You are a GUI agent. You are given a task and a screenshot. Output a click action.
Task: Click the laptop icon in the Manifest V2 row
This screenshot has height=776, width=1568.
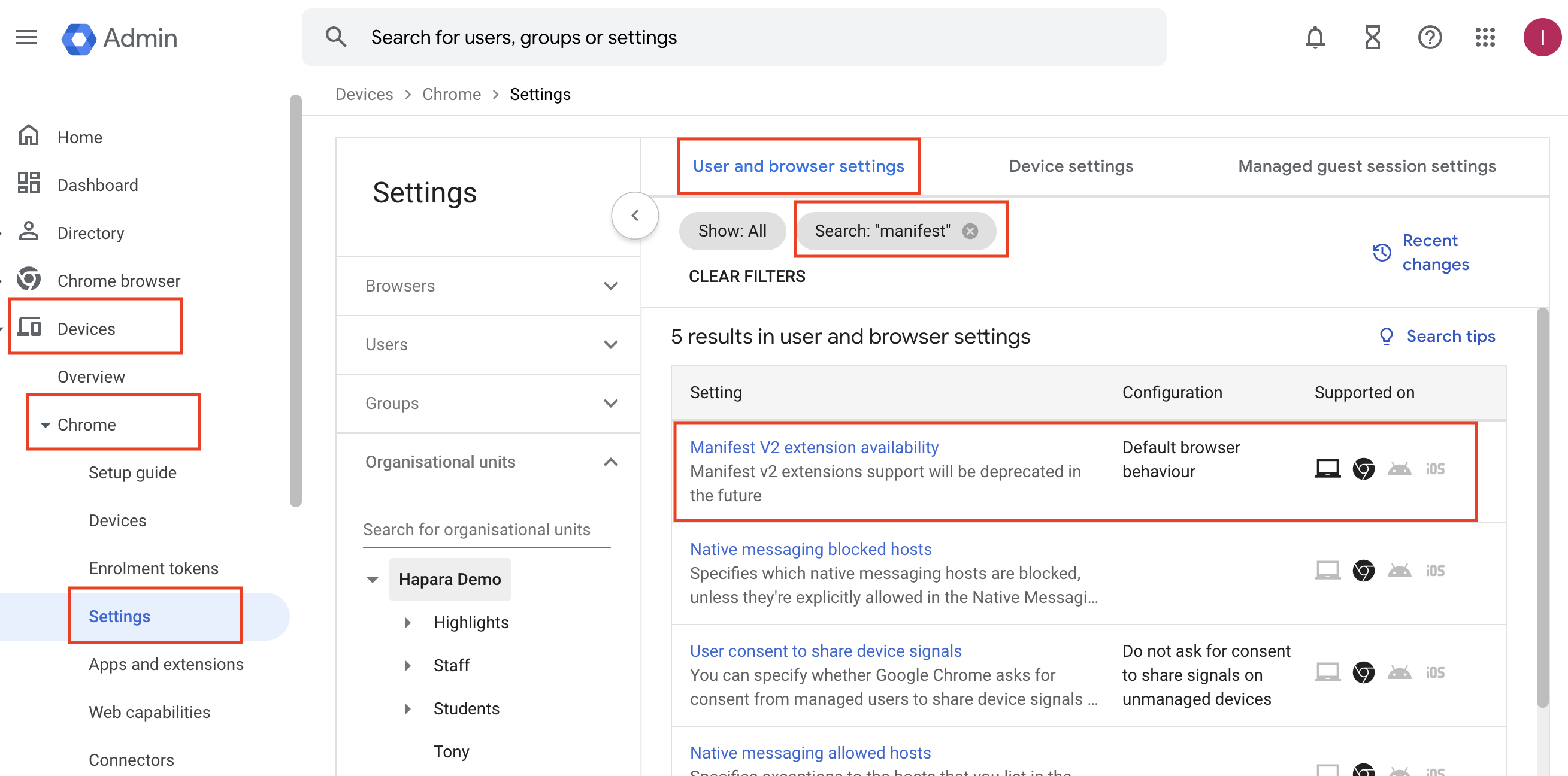[1327, 469]
